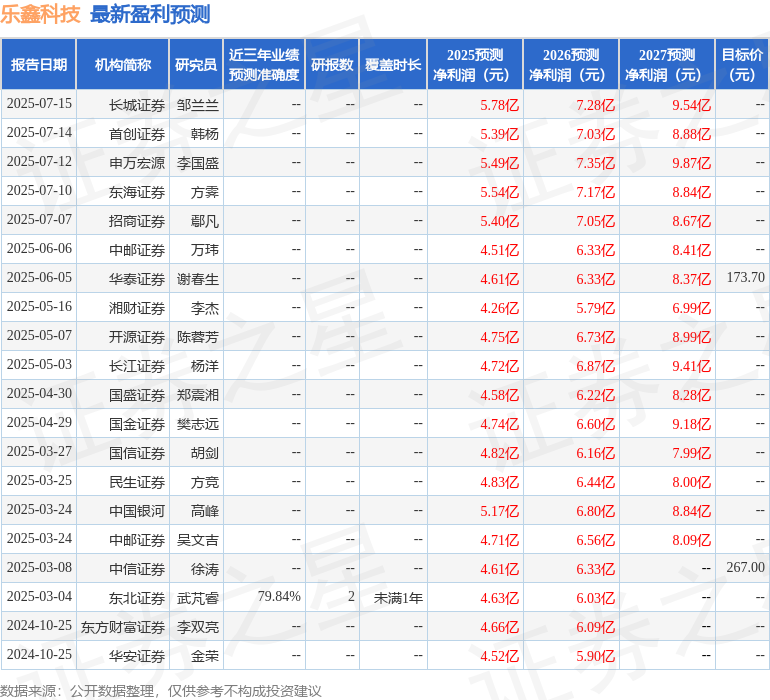Click the 9.87亿 profit value
This screenshot has width=770, height=700.
tap(691, 163)
